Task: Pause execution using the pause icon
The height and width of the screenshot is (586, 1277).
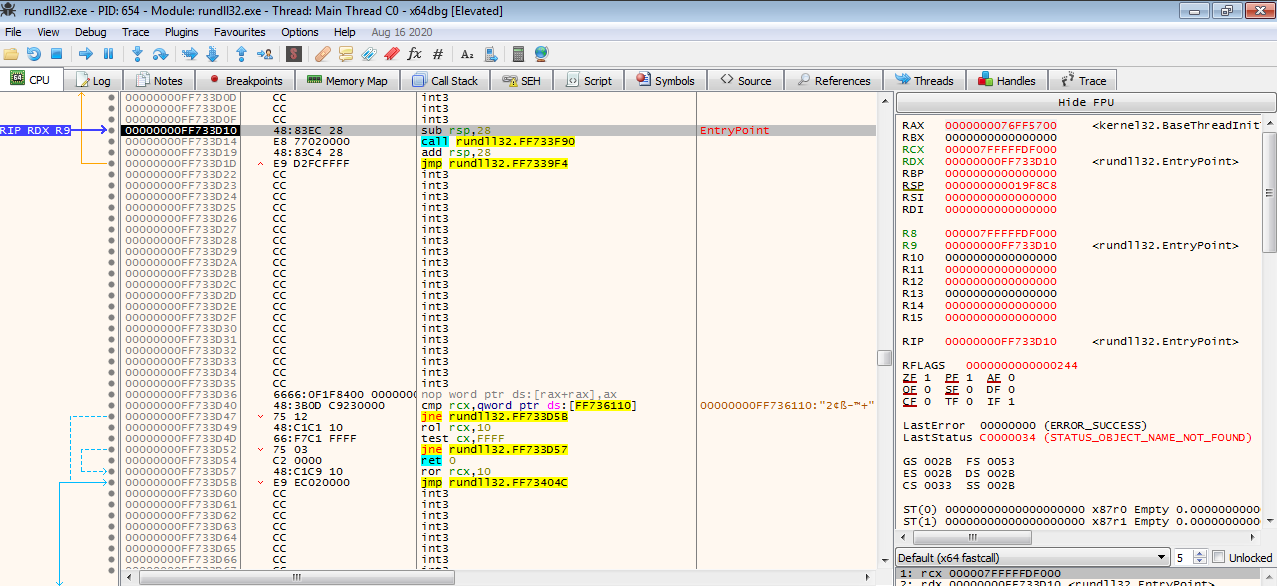Action: point(108,54)
